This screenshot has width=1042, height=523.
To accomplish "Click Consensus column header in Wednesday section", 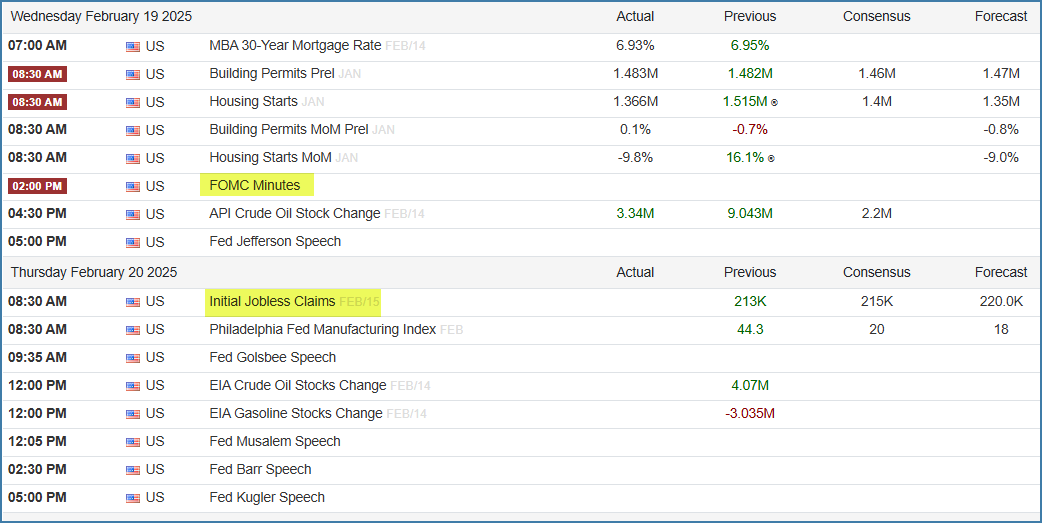I will click(x=877, y=17).
